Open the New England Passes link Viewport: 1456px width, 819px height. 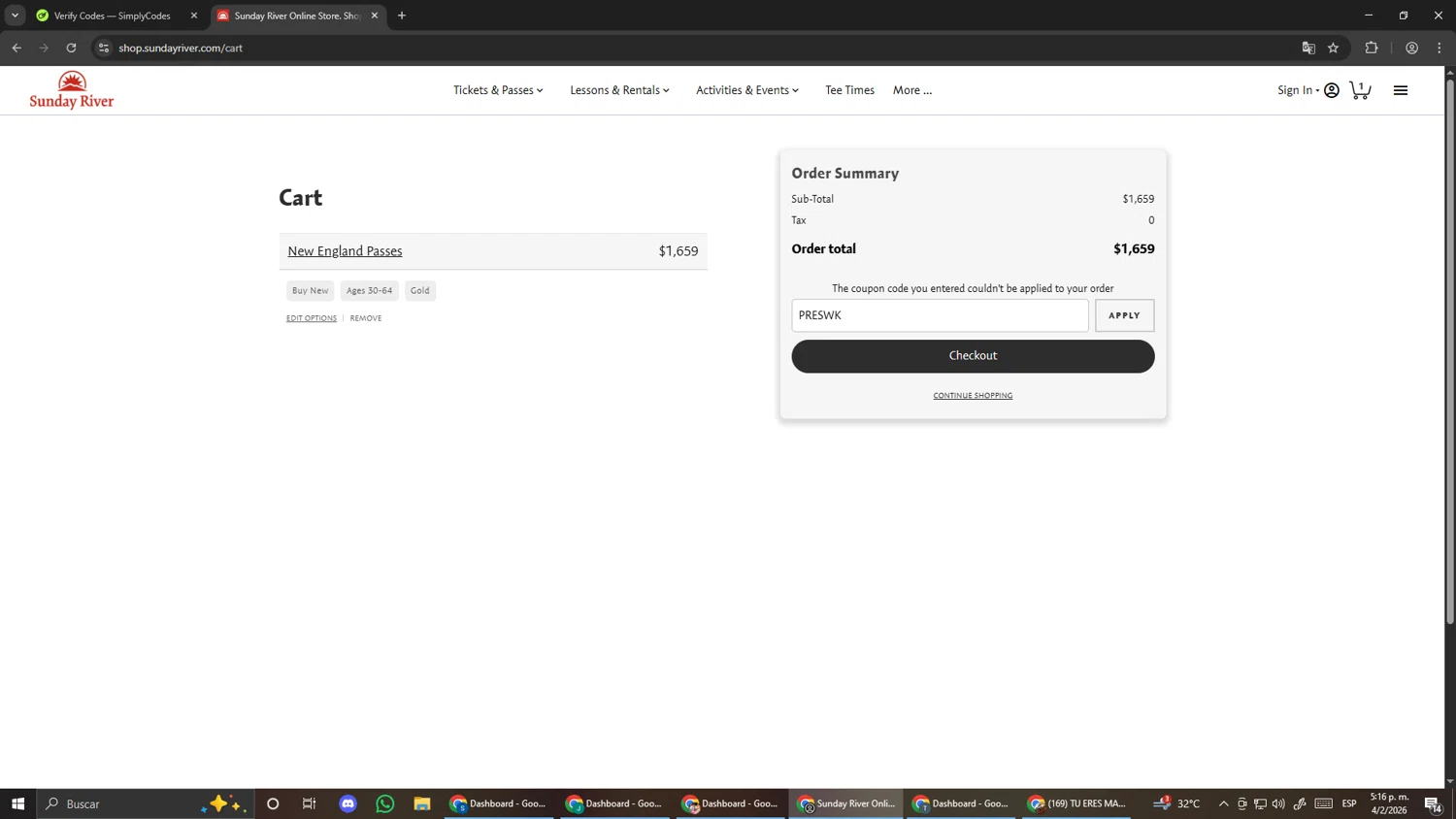[345, 251]
